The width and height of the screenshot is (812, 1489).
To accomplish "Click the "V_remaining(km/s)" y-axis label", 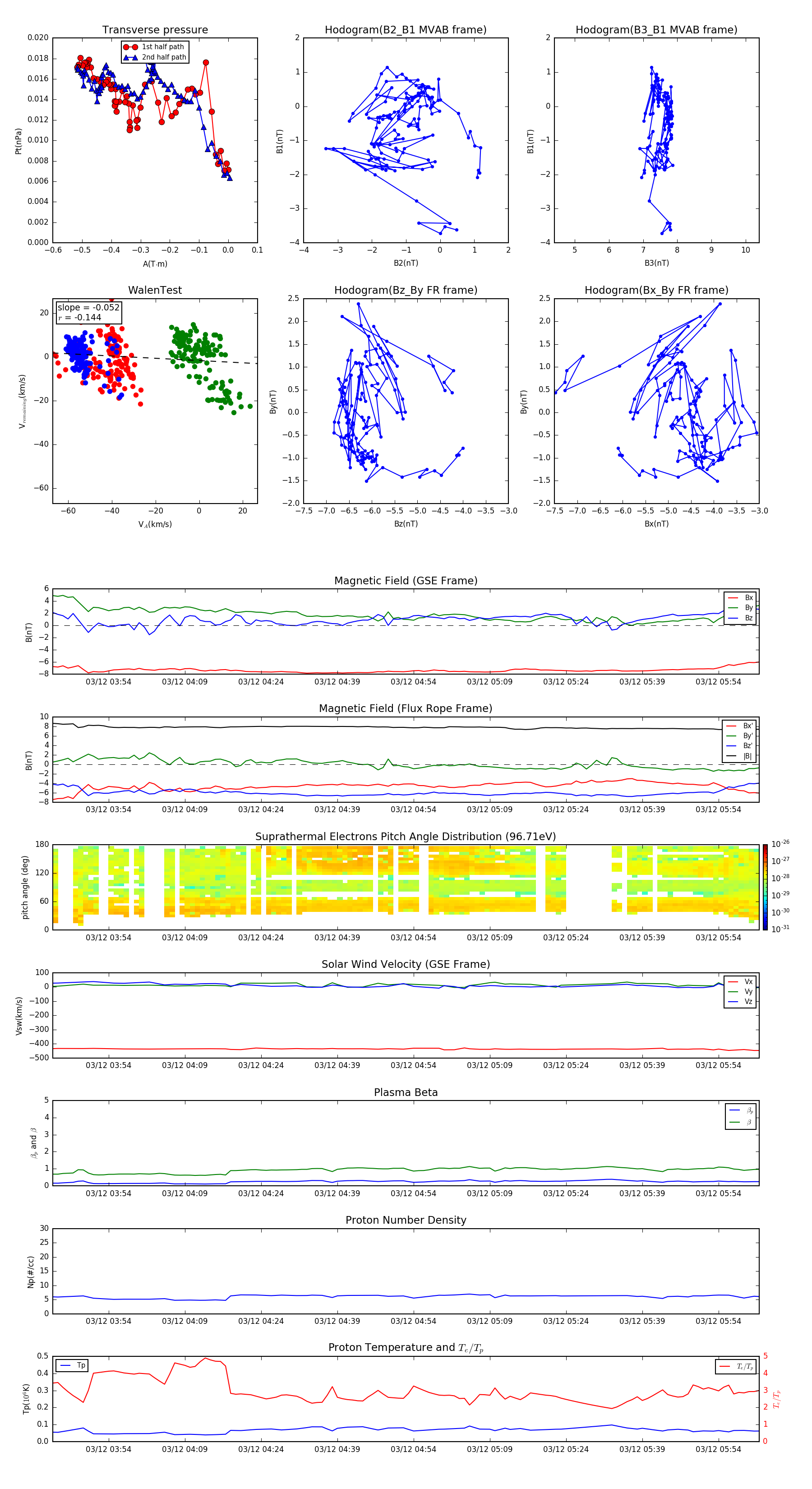I will click(22, 401).
